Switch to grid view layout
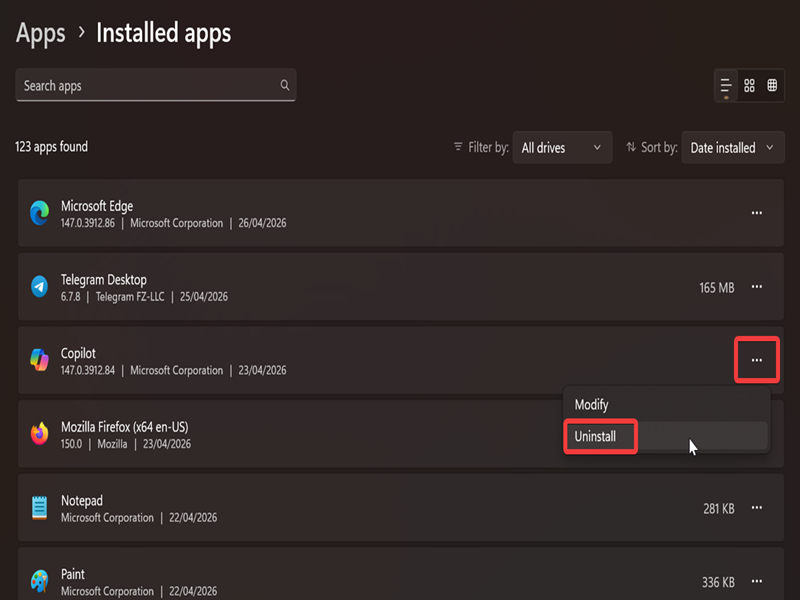Screen dimensions: 800x600 [749, 86]
